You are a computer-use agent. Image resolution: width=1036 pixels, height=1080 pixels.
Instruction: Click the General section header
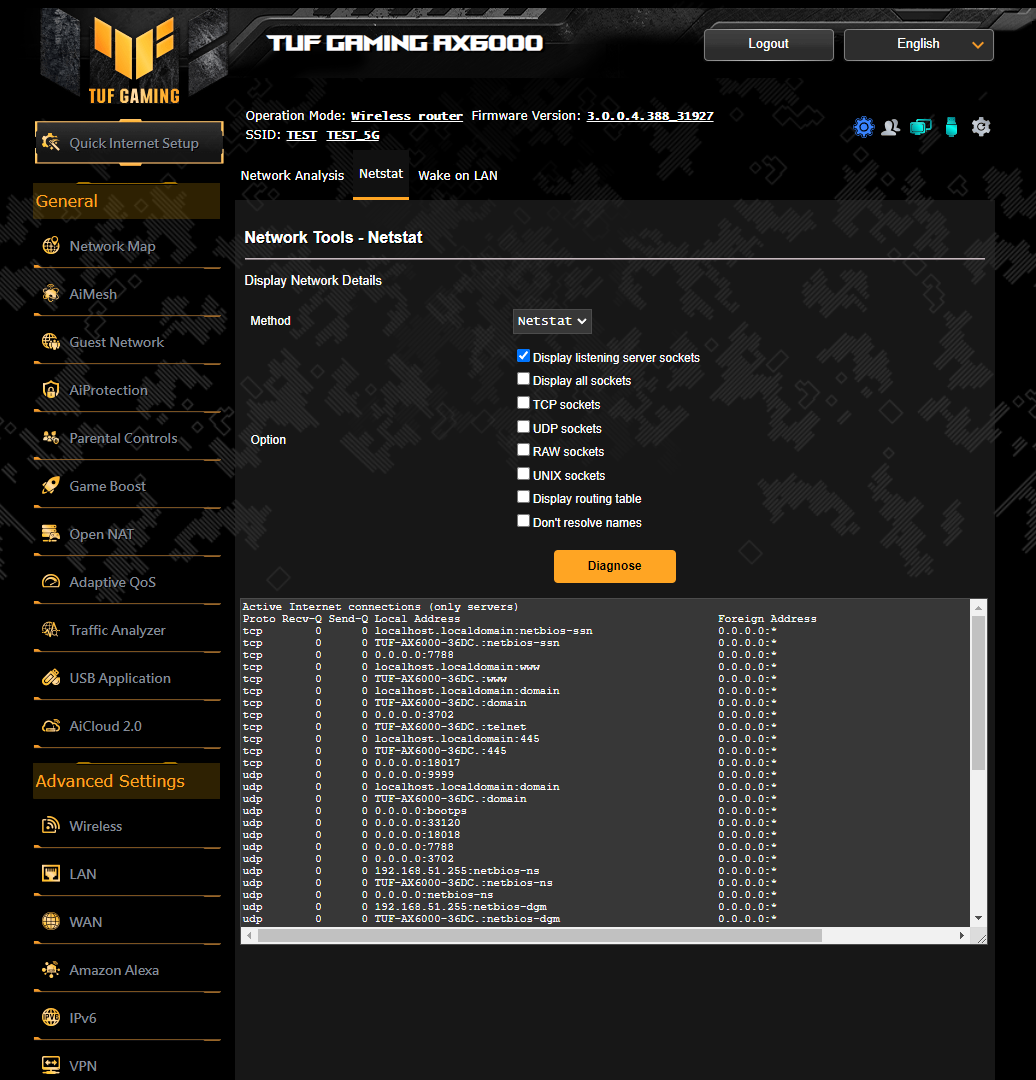(x=127, y=201)
